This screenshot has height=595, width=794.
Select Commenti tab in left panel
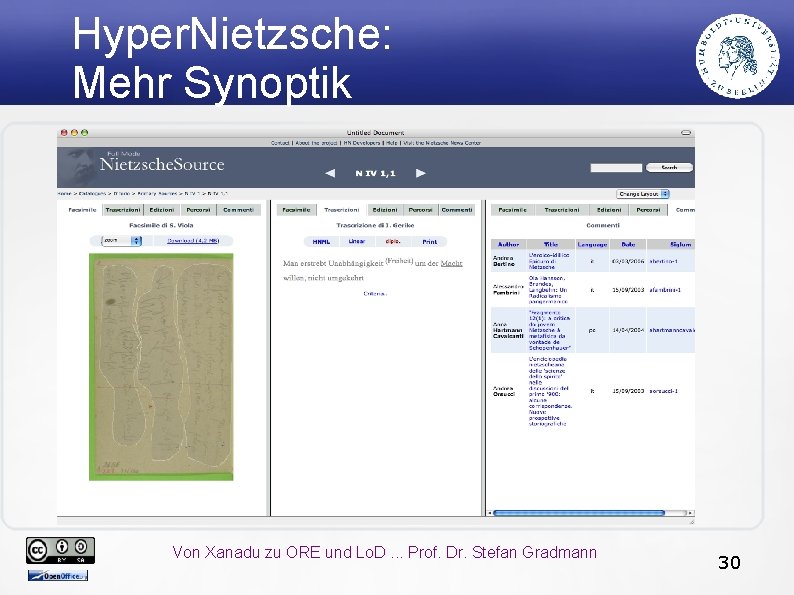point(239,210)
